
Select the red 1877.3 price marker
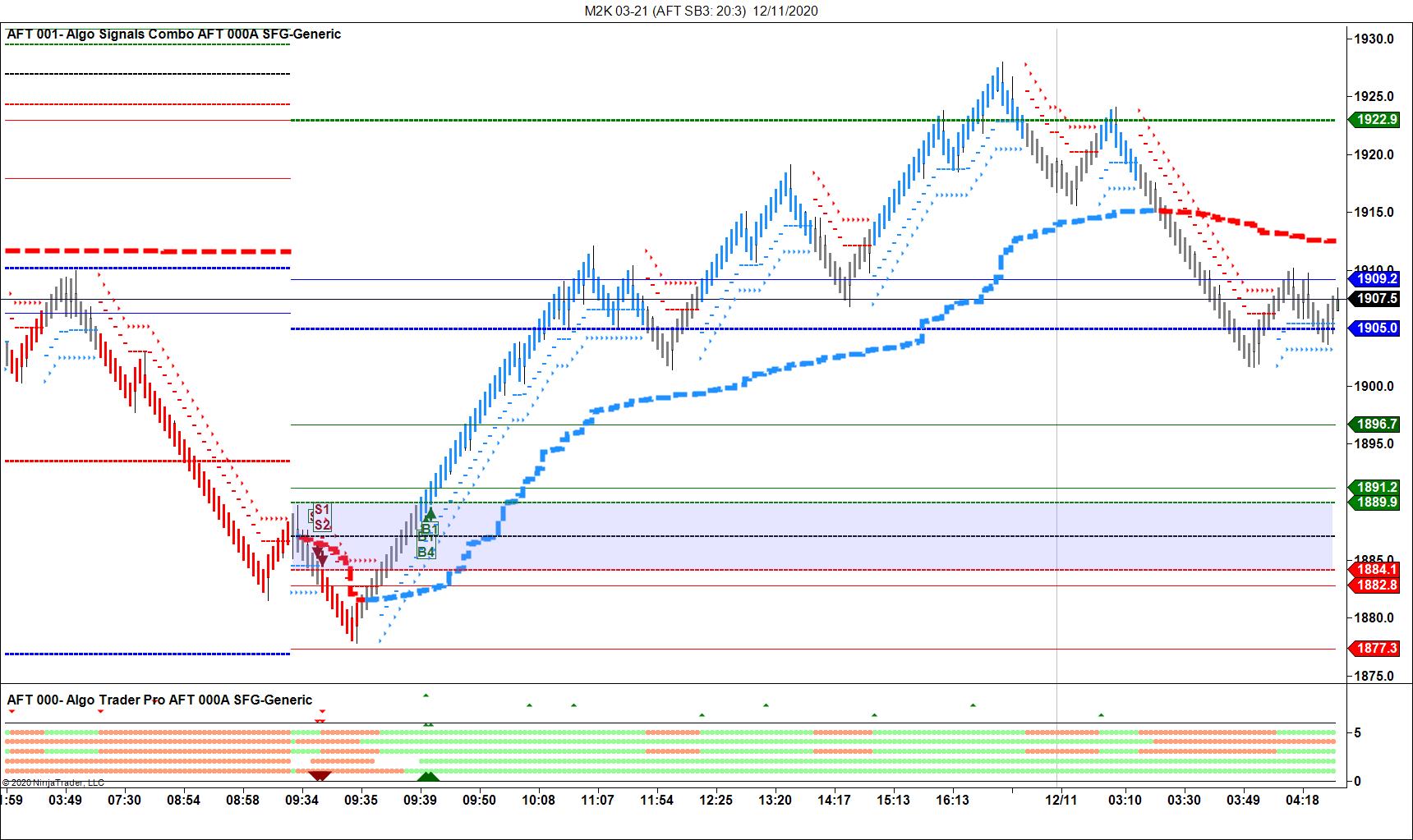click(1376, 649)
